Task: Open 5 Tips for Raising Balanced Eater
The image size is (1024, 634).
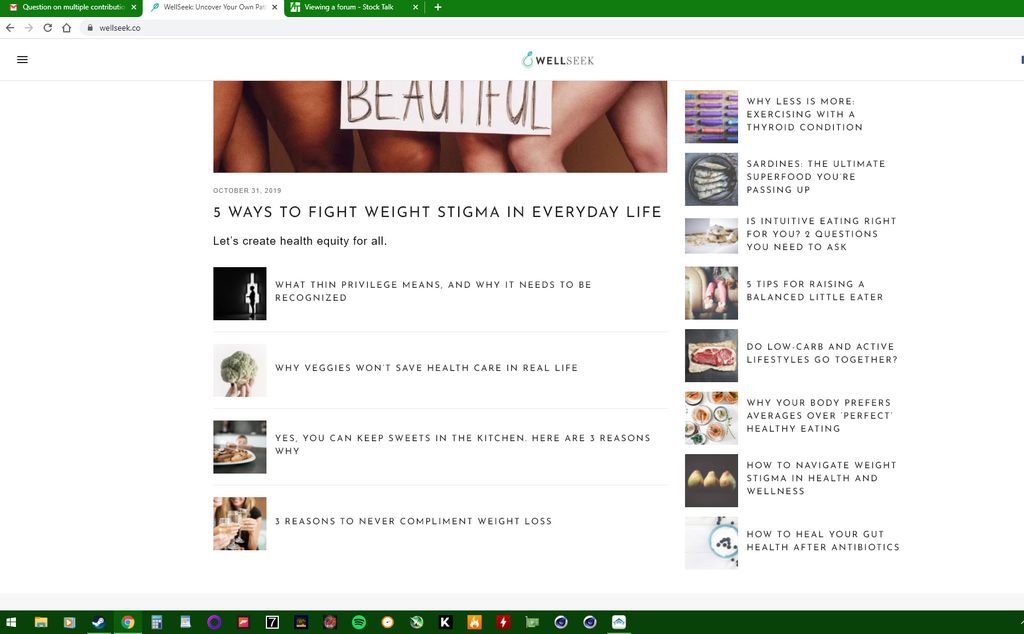Action: (x=814, y=291)
